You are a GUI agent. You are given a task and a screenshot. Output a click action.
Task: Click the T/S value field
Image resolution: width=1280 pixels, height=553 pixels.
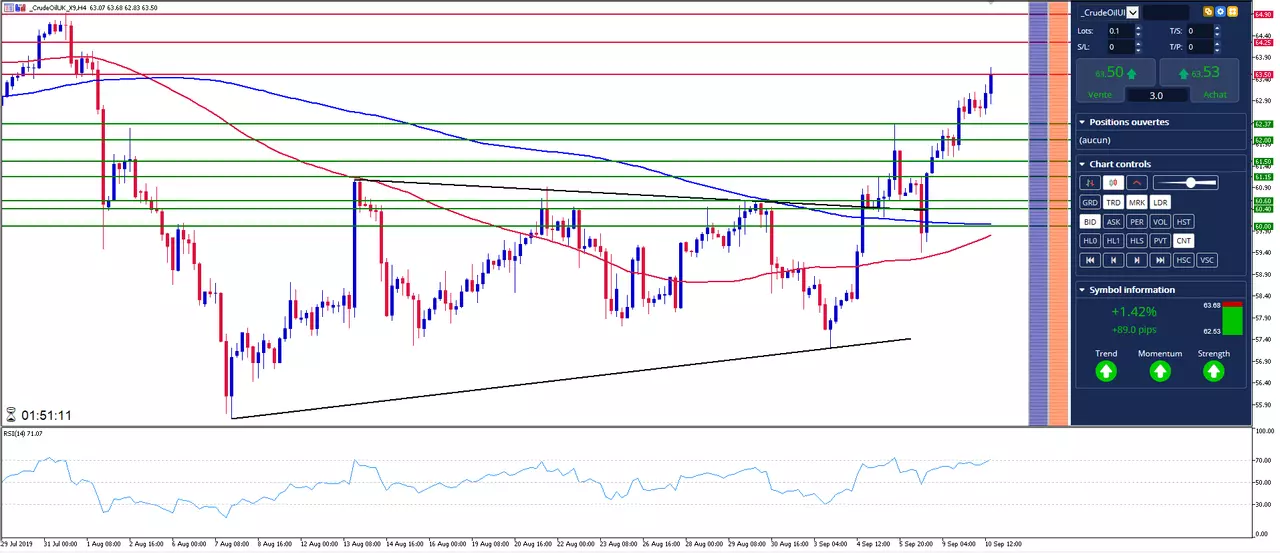[1199, 31]
